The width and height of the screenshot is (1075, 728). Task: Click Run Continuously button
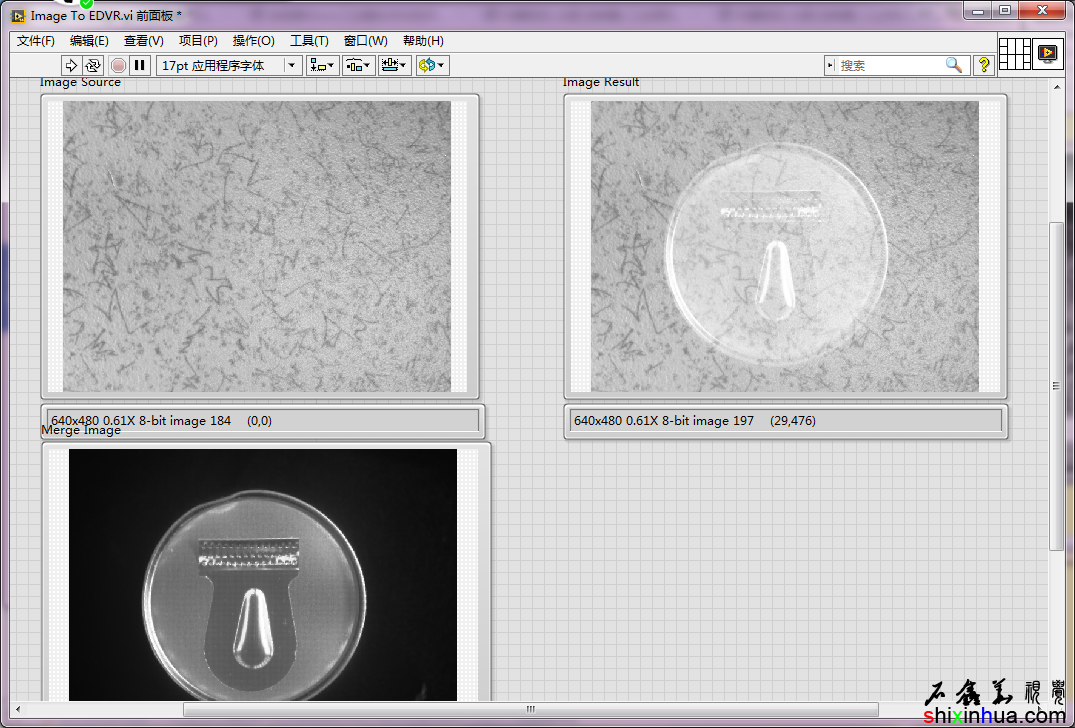pyautogui.click(x=93, y=65)
